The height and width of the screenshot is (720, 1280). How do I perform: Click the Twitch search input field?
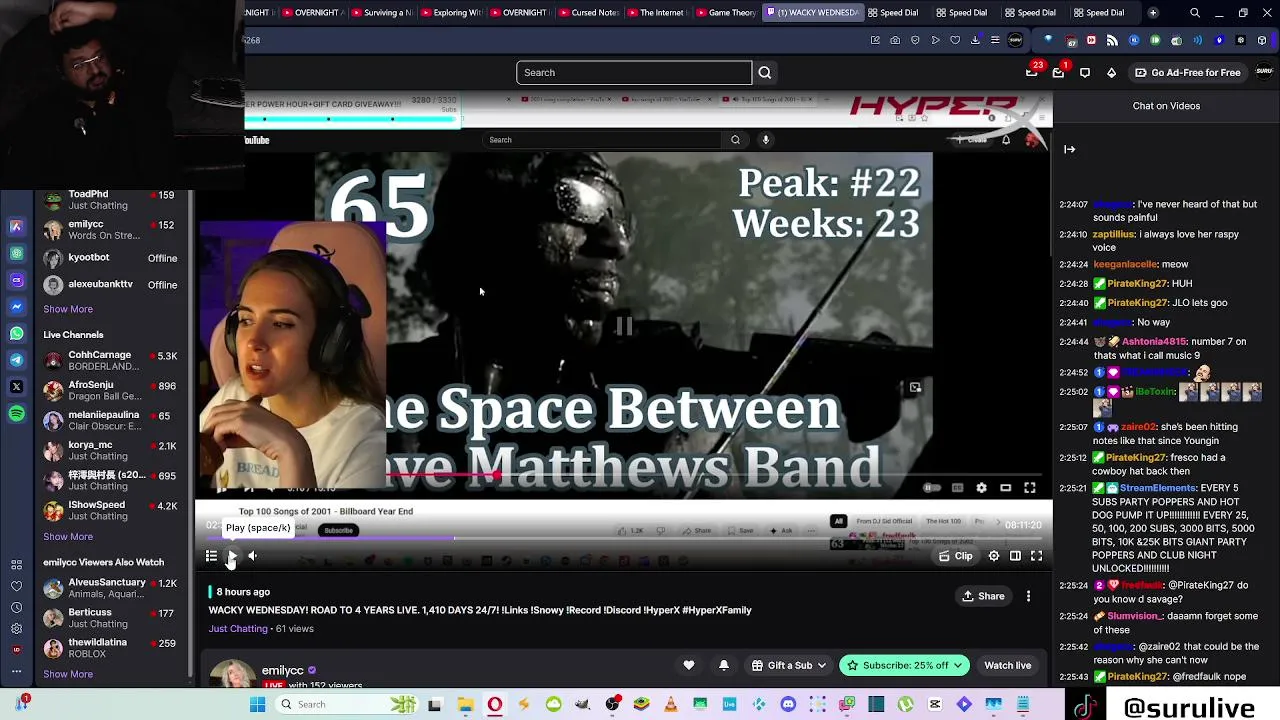click(x=634, y=72)
